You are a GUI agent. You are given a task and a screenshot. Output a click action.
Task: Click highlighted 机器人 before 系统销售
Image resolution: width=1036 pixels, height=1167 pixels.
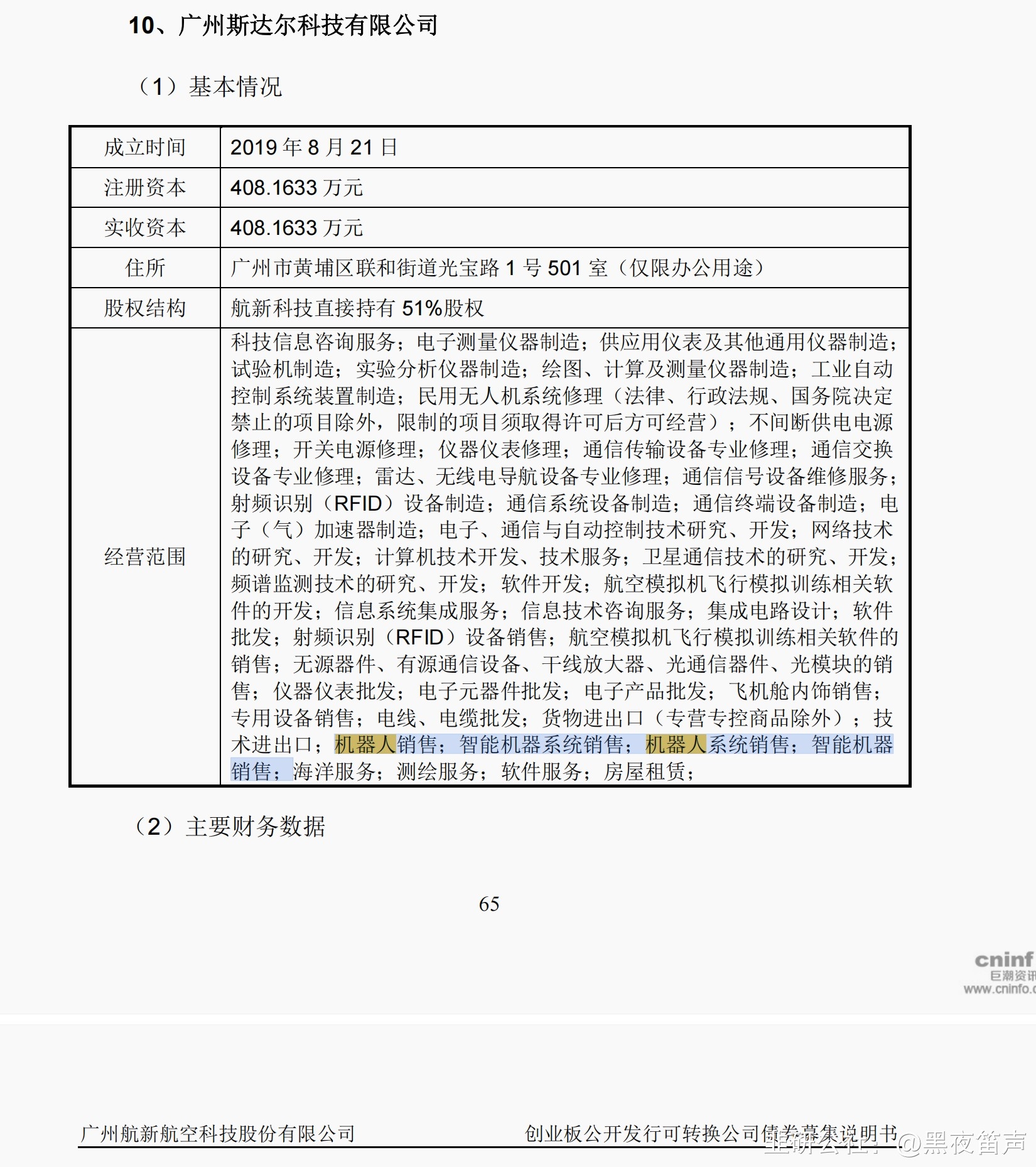[x=676, y=745]
